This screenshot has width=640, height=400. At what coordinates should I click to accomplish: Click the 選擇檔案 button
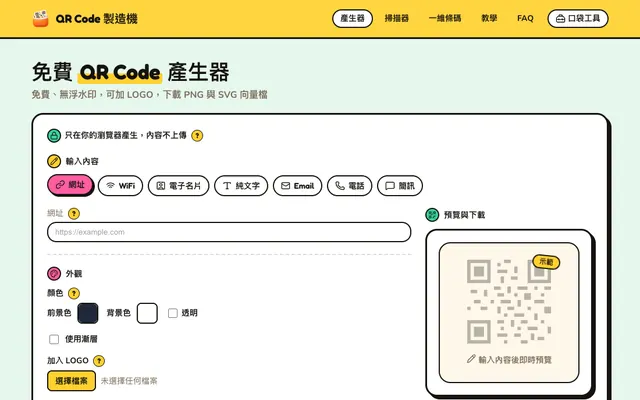pyautogui.click(x=71, y=381)
